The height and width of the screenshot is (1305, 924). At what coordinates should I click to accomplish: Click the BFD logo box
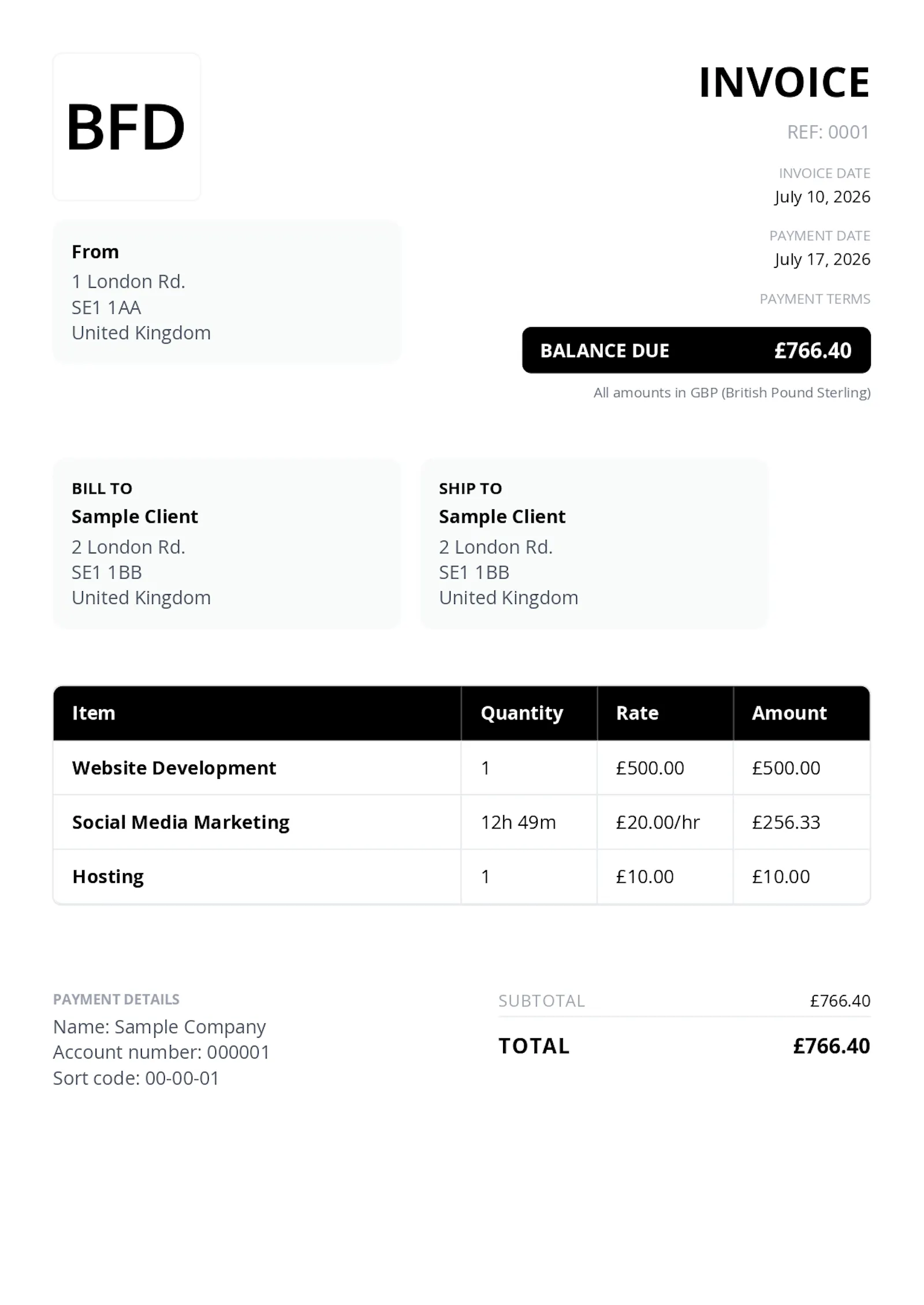coord(126,126)
